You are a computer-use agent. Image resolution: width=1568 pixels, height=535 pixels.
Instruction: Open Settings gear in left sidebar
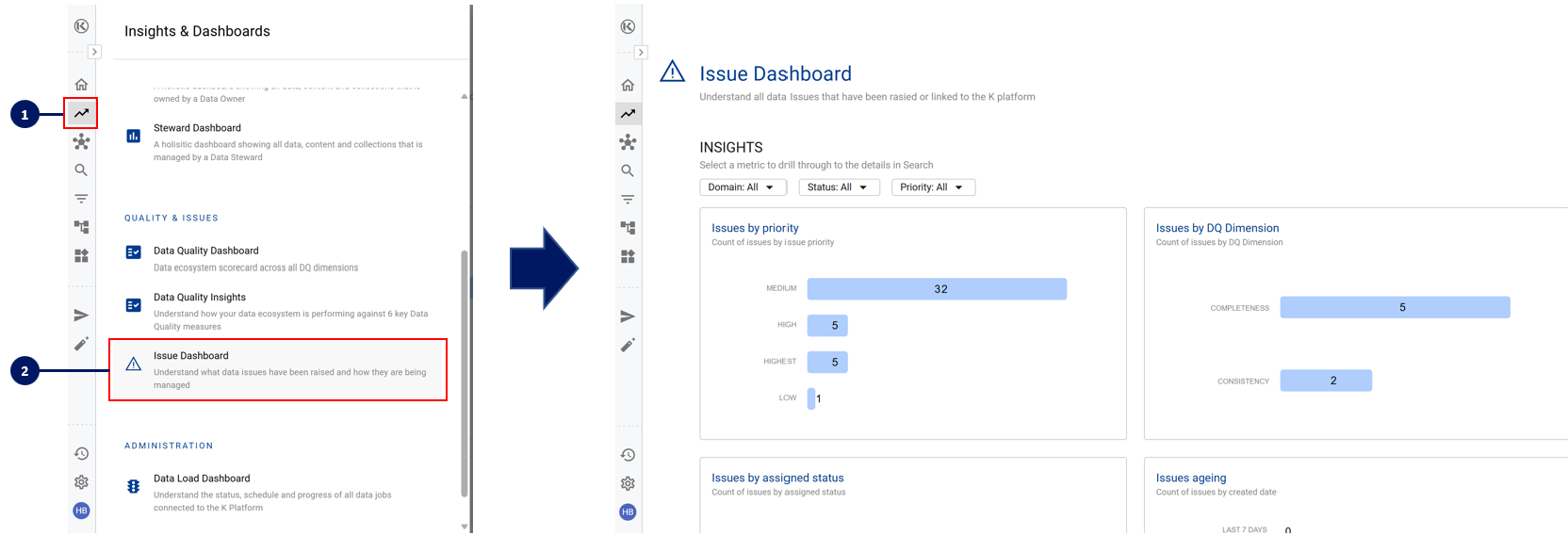[81, 482]
